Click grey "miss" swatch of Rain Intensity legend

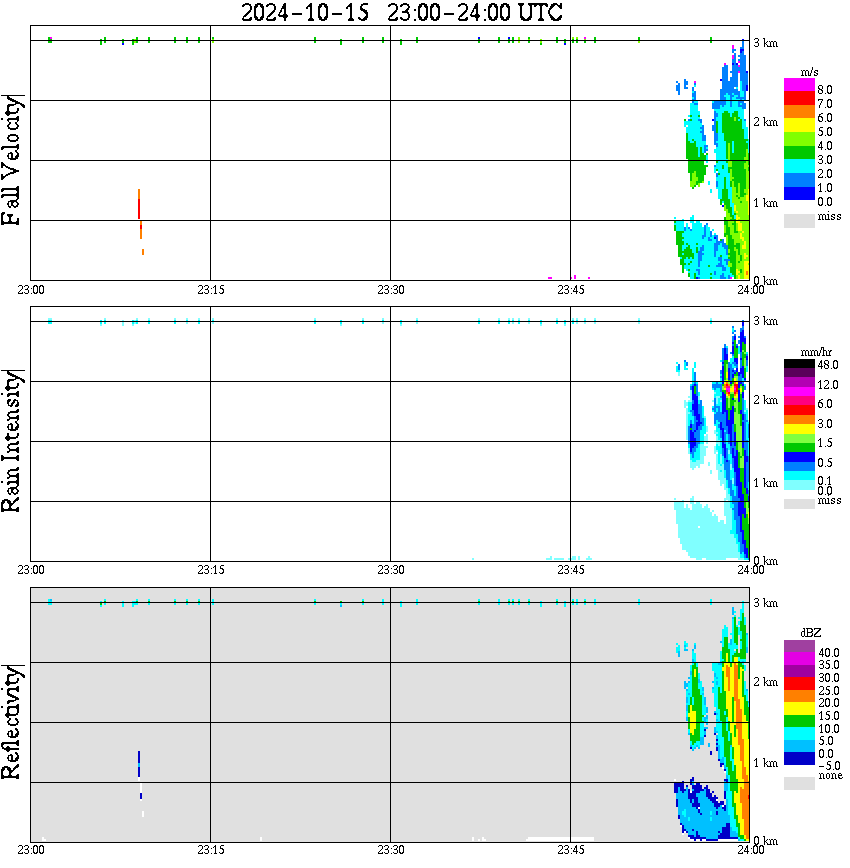pyautogui.click(x=799, y=503)
